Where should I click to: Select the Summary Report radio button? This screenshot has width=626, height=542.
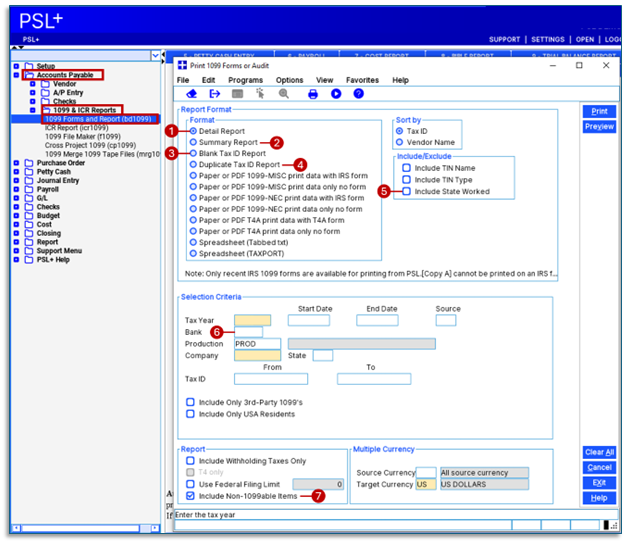[193, 142]
